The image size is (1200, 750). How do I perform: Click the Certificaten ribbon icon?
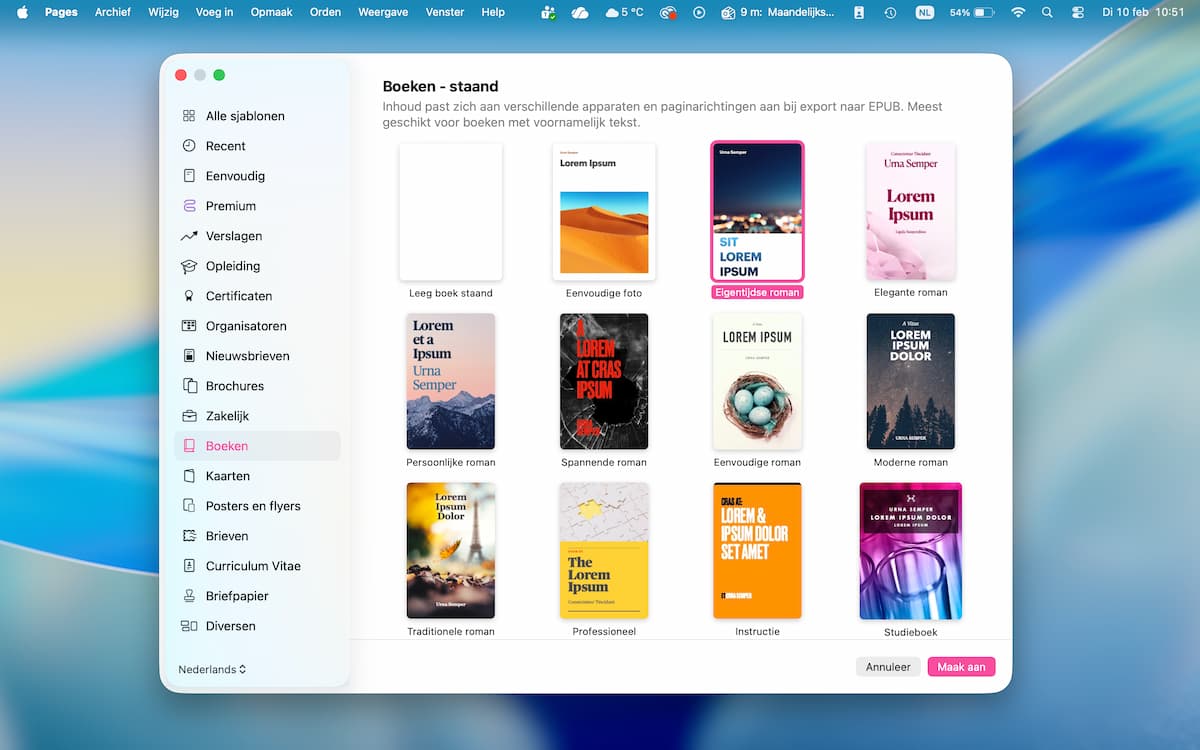(x=189, y=296)
